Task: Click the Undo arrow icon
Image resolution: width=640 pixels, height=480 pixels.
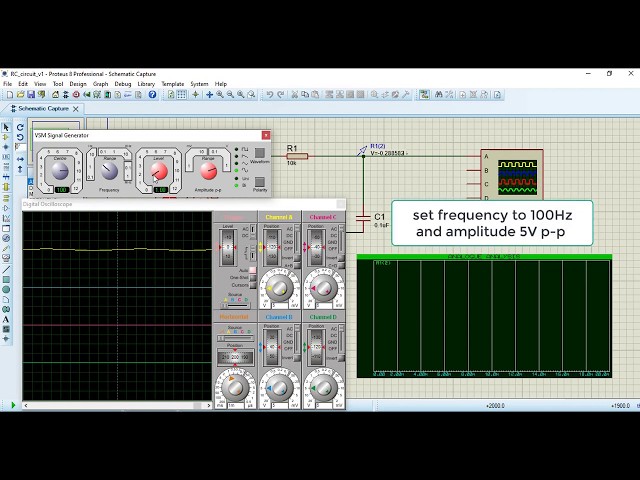Action: pyautogui.click(x=270, y=95)
